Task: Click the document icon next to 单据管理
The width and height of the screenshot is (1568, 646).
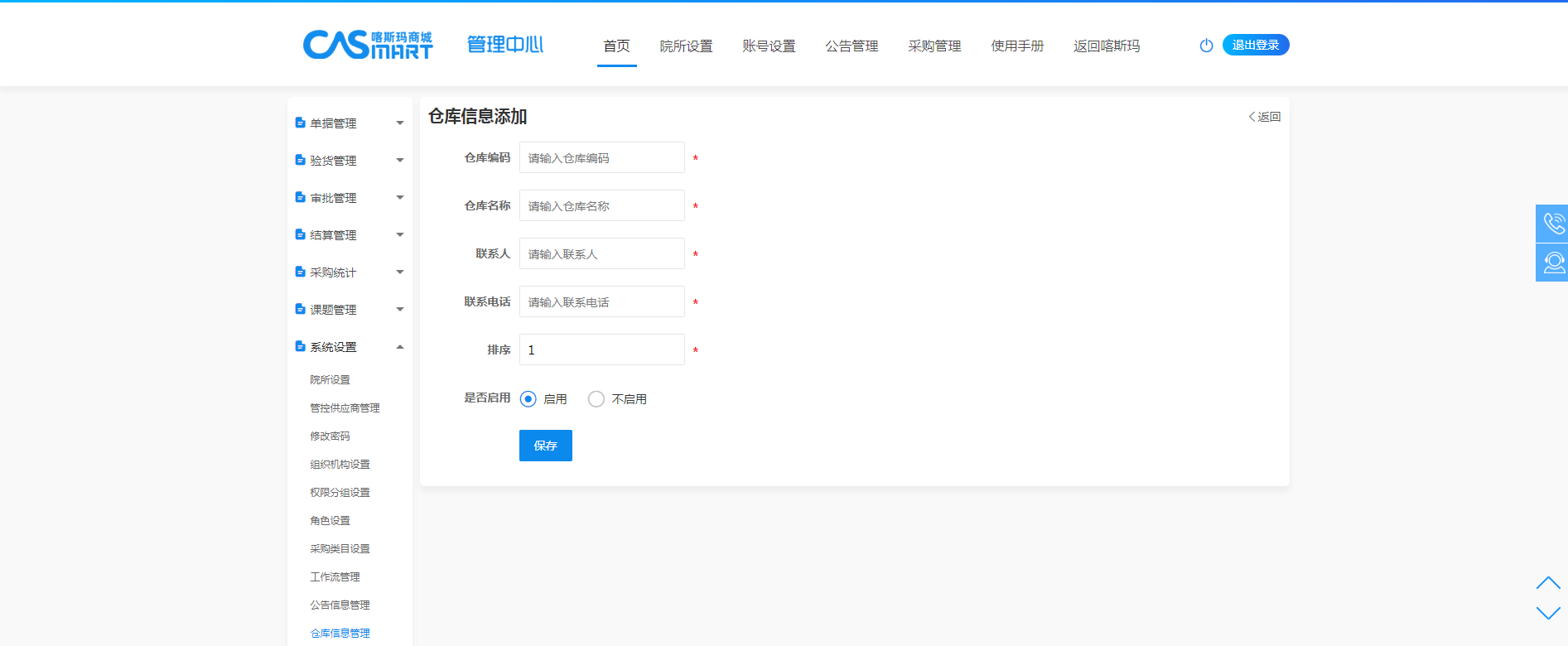Action: coord(300,123)
